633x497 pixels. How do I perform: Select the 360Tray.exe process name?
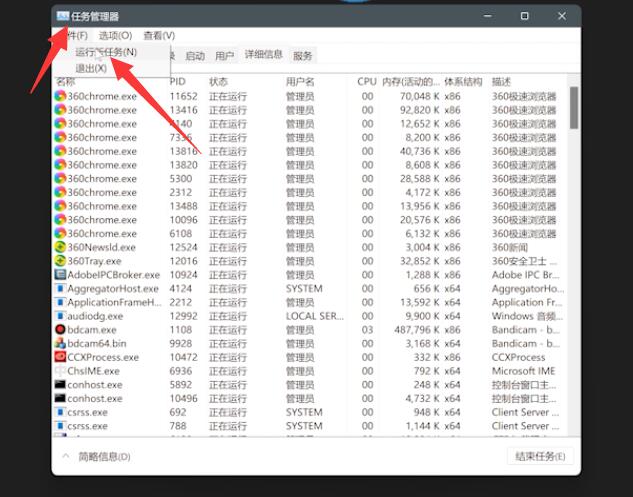(94, 261)
